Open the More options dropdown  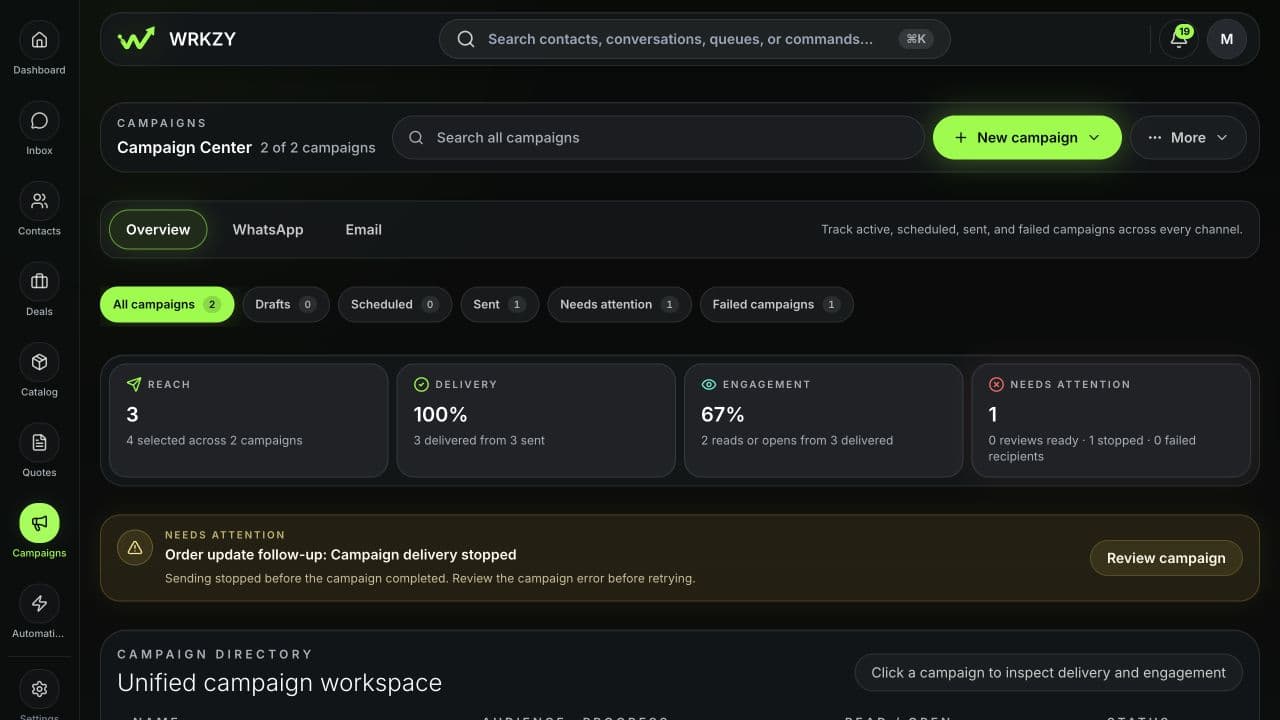(1188, 138)
